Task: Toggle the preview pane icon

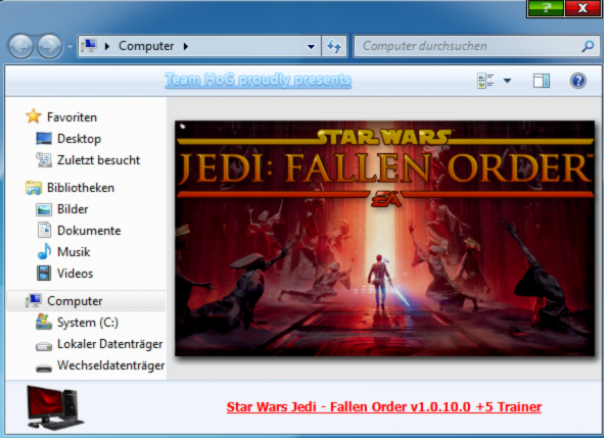Action: tap(541, 81)
